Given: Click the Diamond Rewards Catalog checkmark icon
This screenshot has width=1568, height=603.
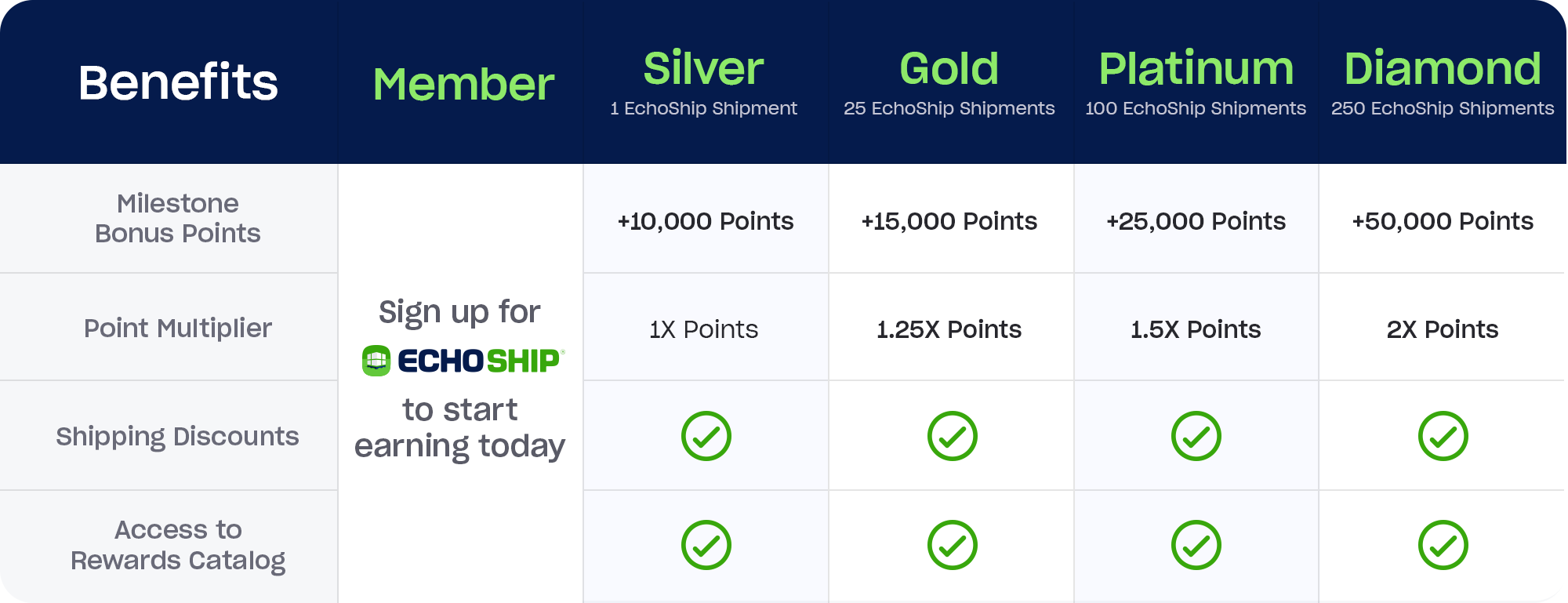Looking at the screenshot, I should tap(1443, 545).
